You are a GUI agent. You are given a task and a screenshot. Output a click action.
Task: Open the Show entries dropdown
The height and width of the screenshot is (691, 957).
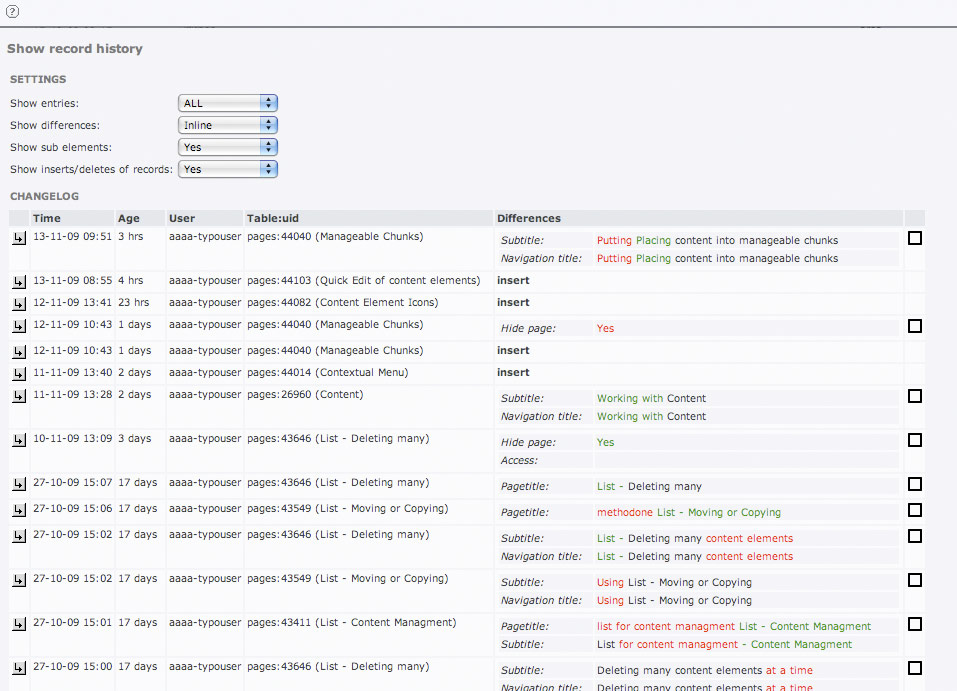[227, 103]
